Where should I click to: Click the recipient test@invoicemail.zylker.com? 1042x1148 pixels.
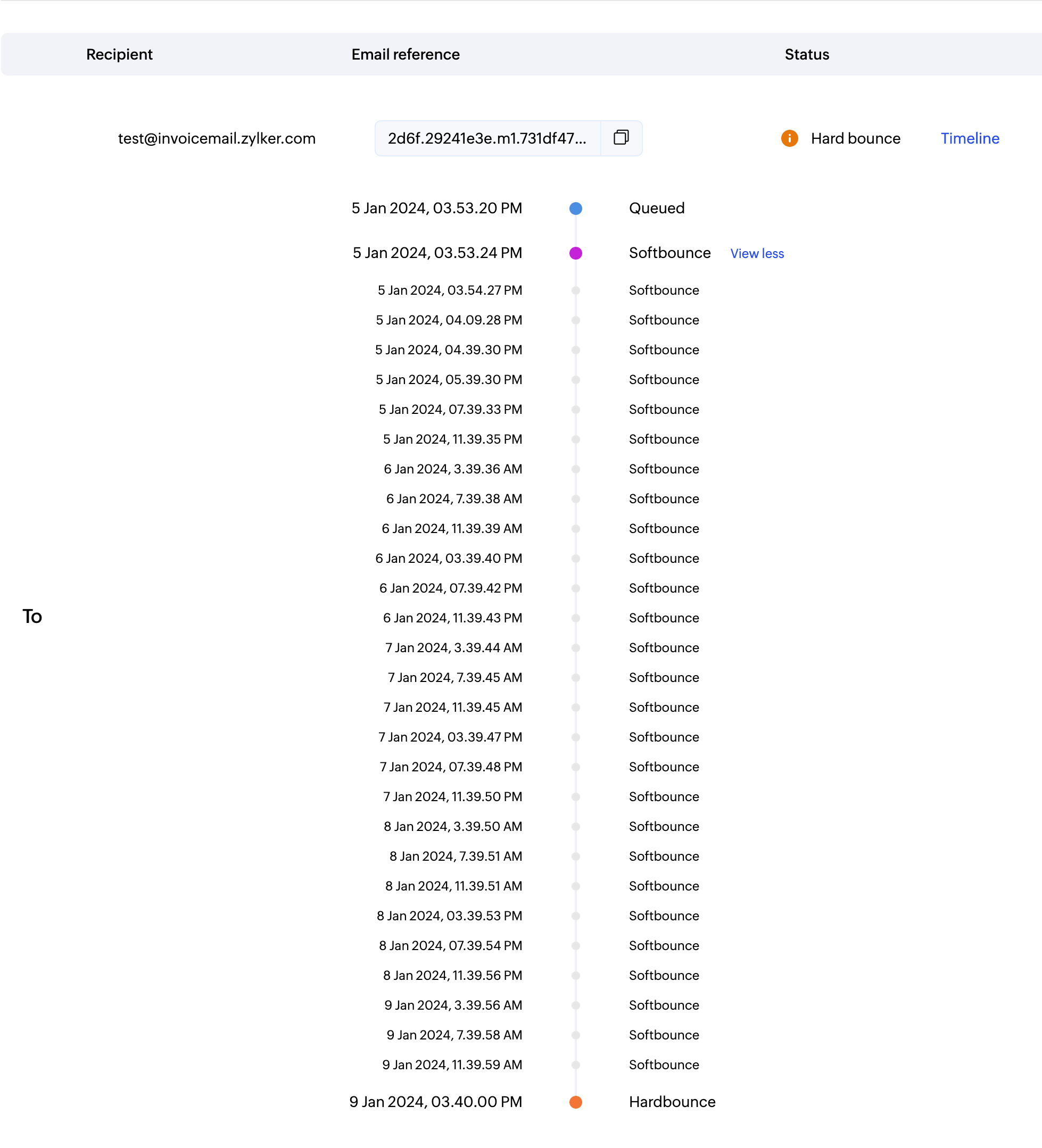click(x=217, y=138)
